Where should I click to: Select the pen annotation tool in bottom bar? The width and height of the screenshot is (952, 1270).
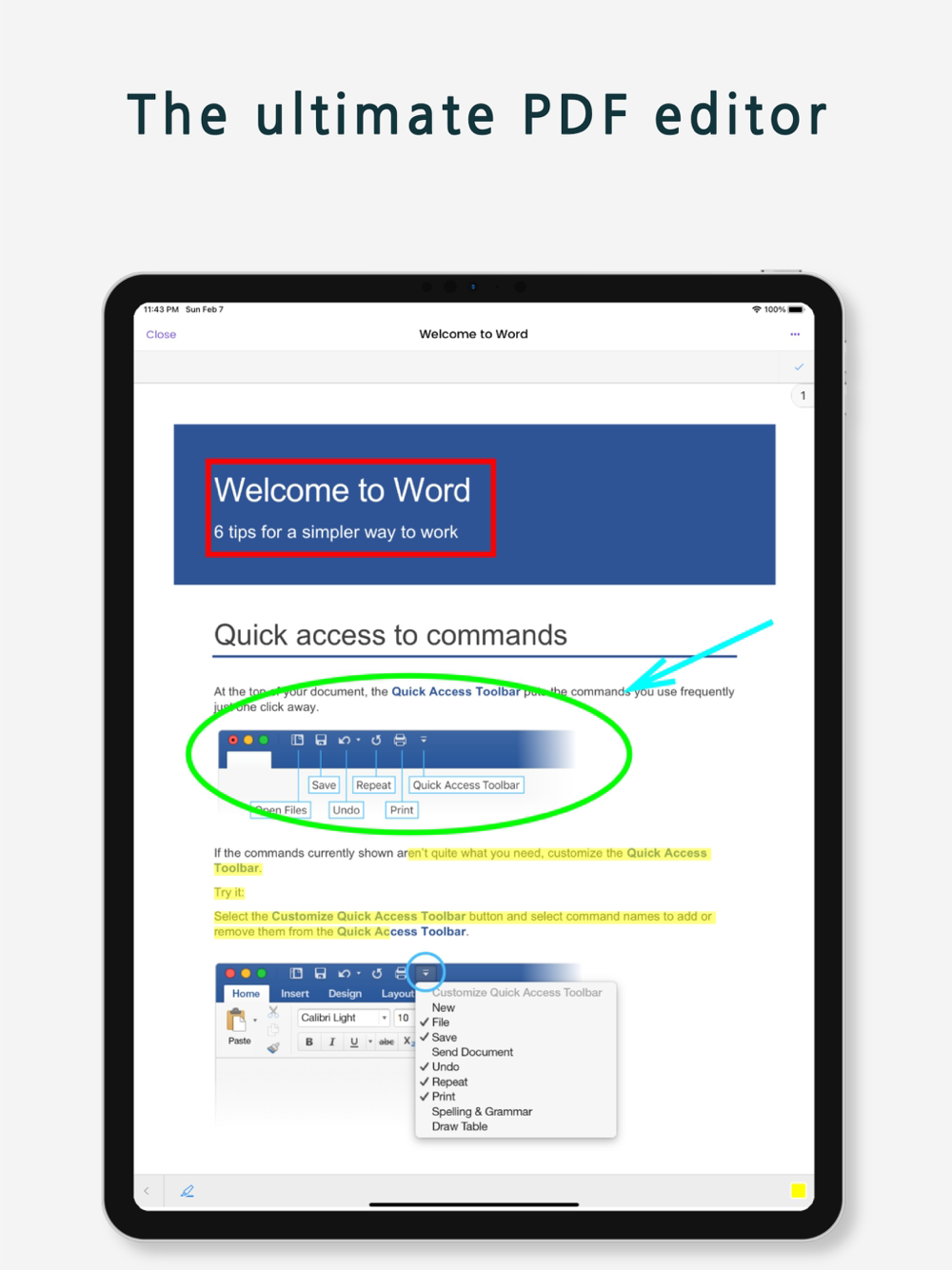click(188, 1191)
